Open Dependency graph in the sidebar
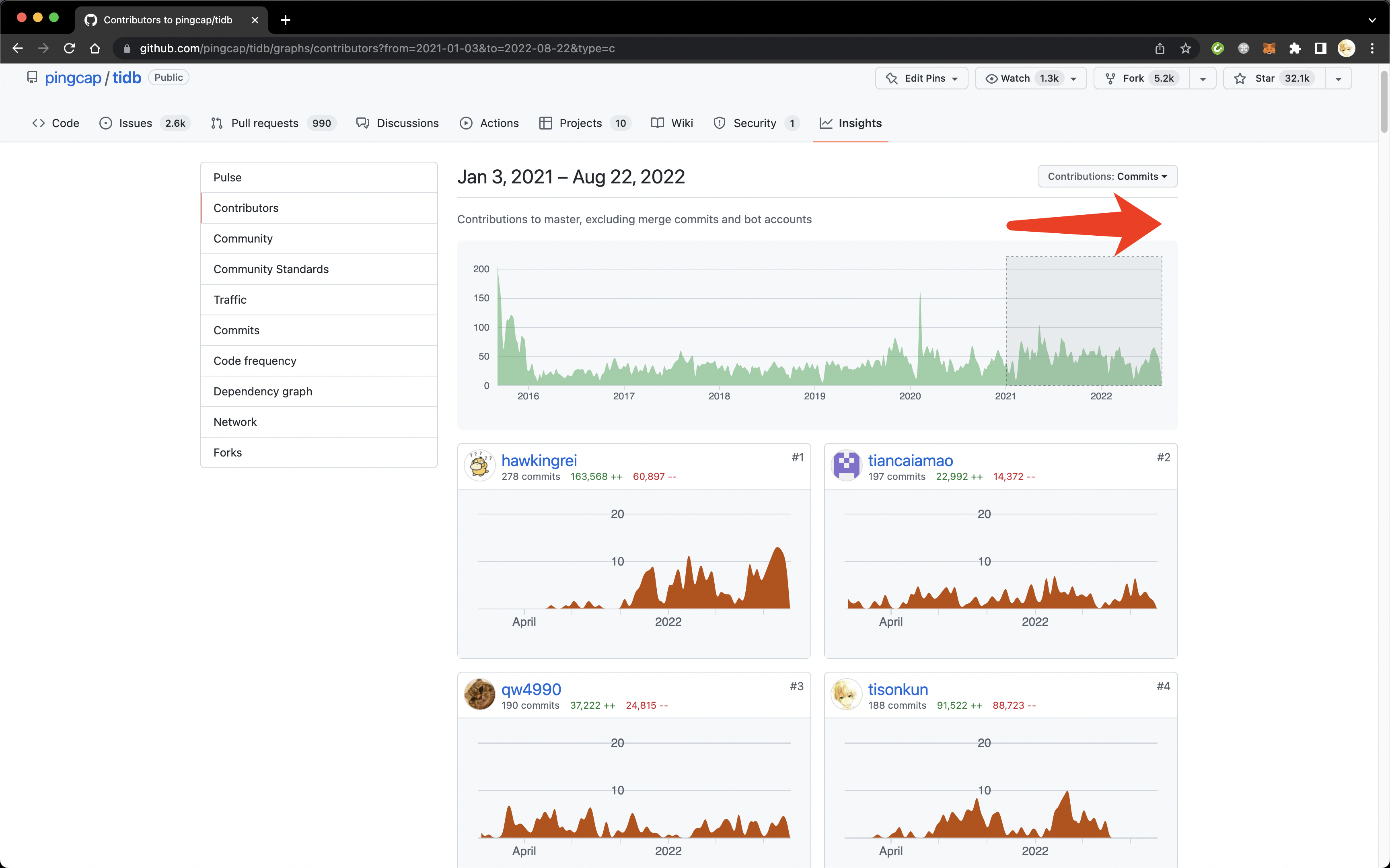The image size is (1390, 868). tap(319, 391)
